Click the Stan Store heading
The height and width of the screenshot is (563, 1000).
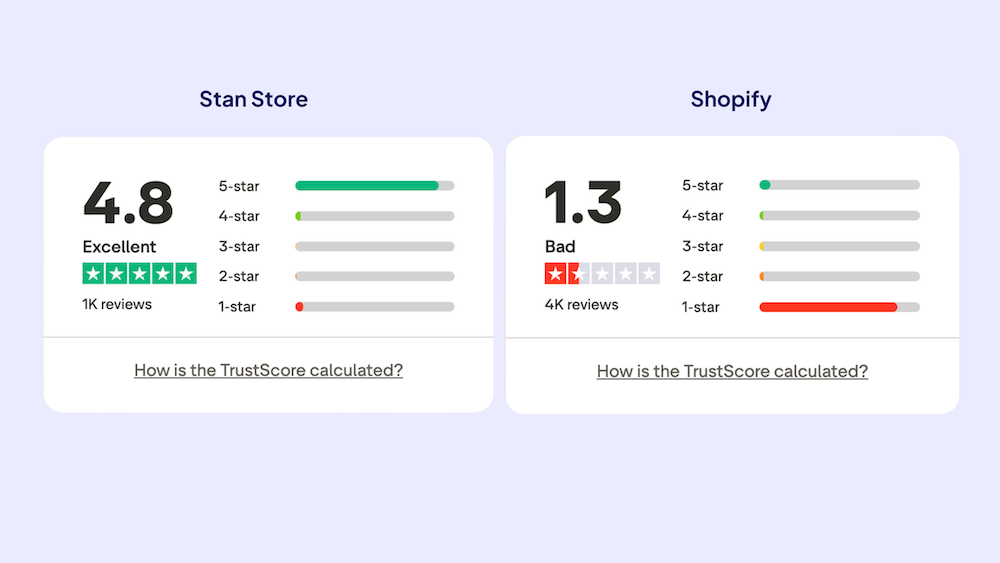coord(254,99)
